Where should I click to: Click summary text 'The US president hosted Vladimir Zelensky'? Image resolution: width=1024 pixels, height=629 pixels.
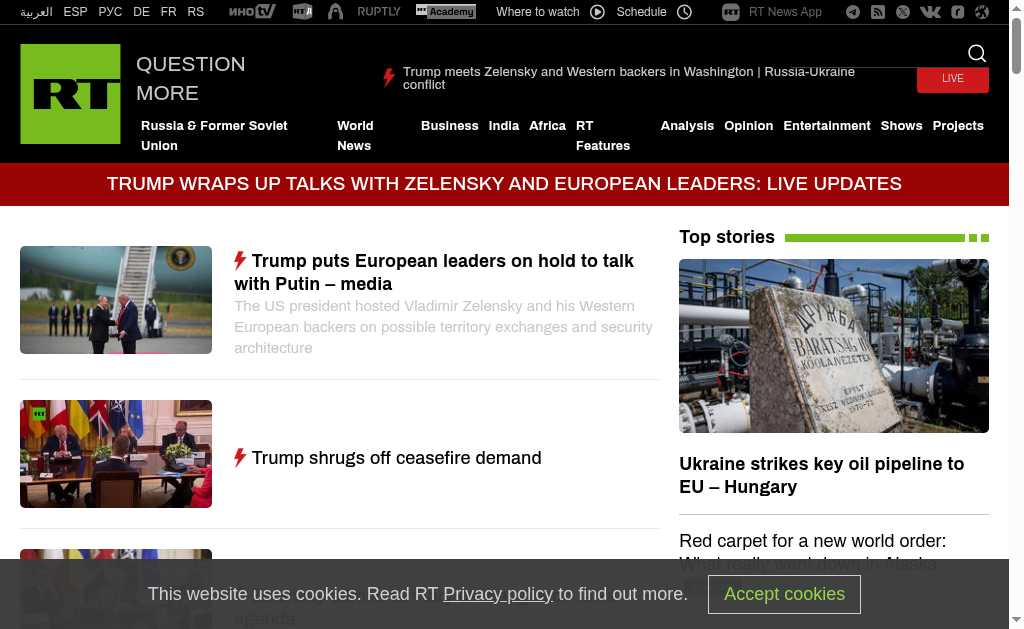point(443,327)
